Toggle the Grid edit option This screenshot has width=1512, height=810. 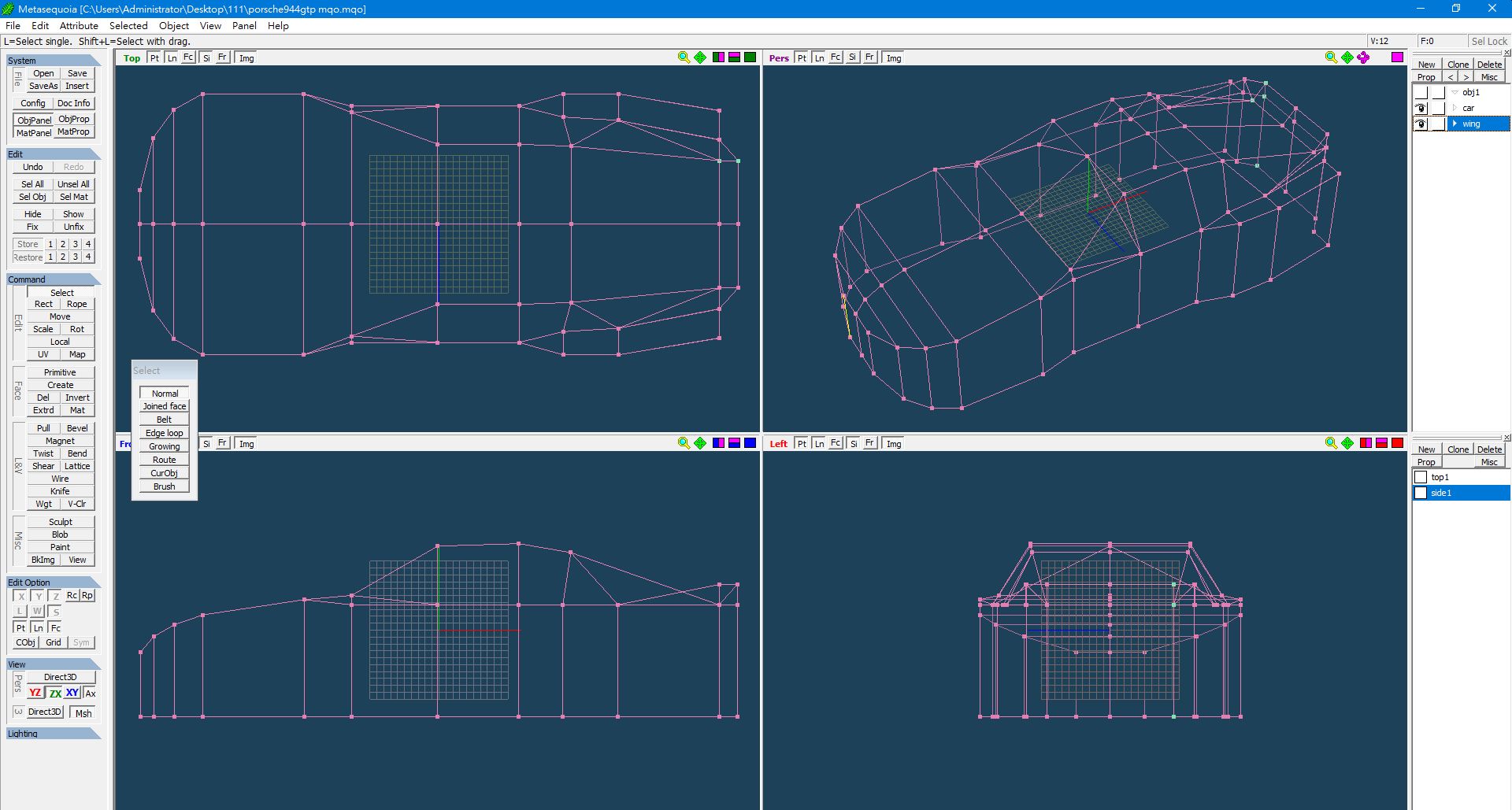tap(53, 642)
